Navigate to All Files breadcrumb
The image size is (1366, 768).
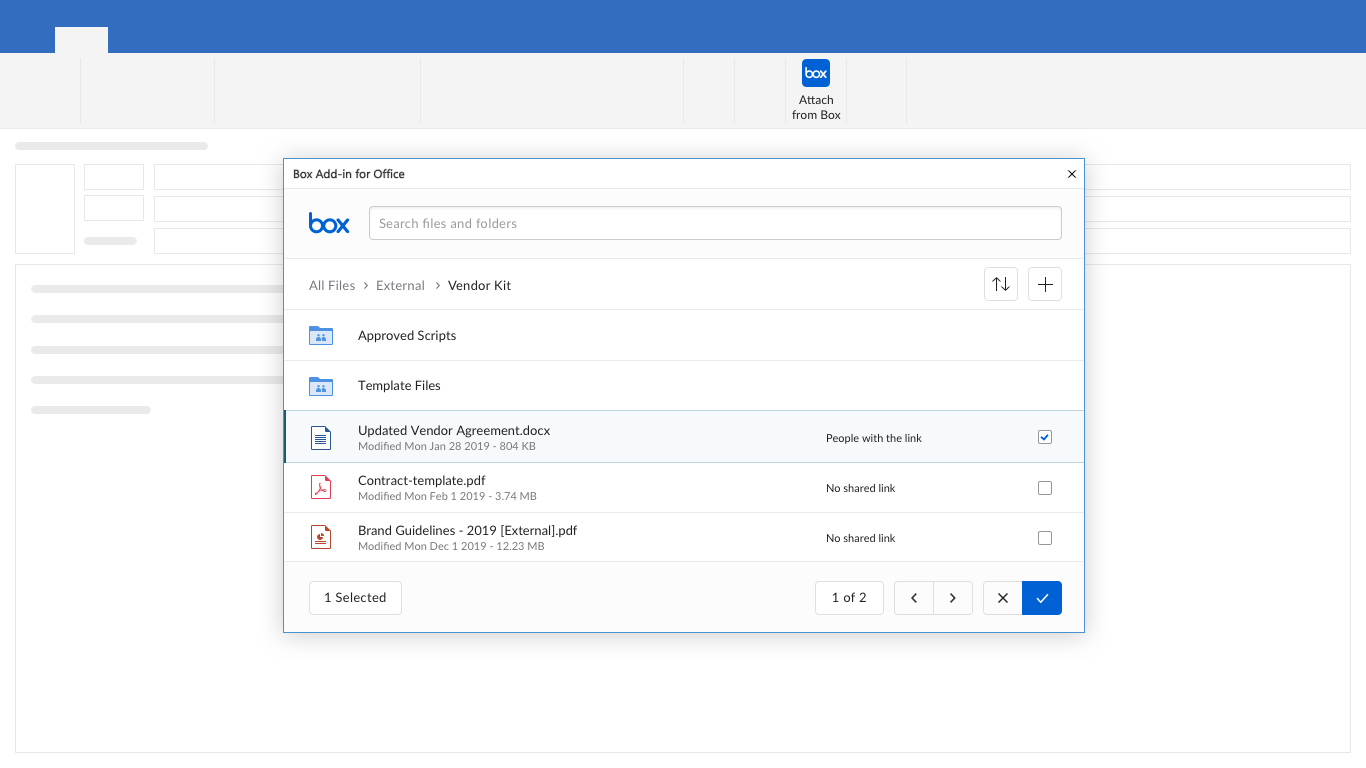(332, 285)
